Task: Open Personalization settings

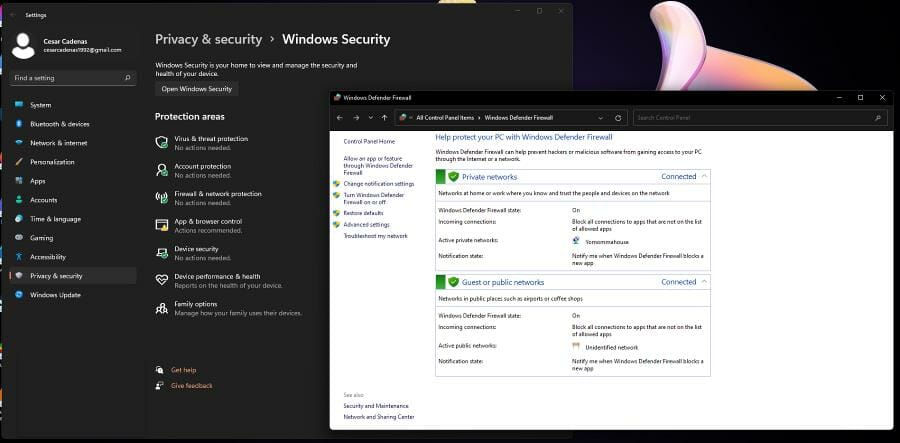Action: pos(73,162)
